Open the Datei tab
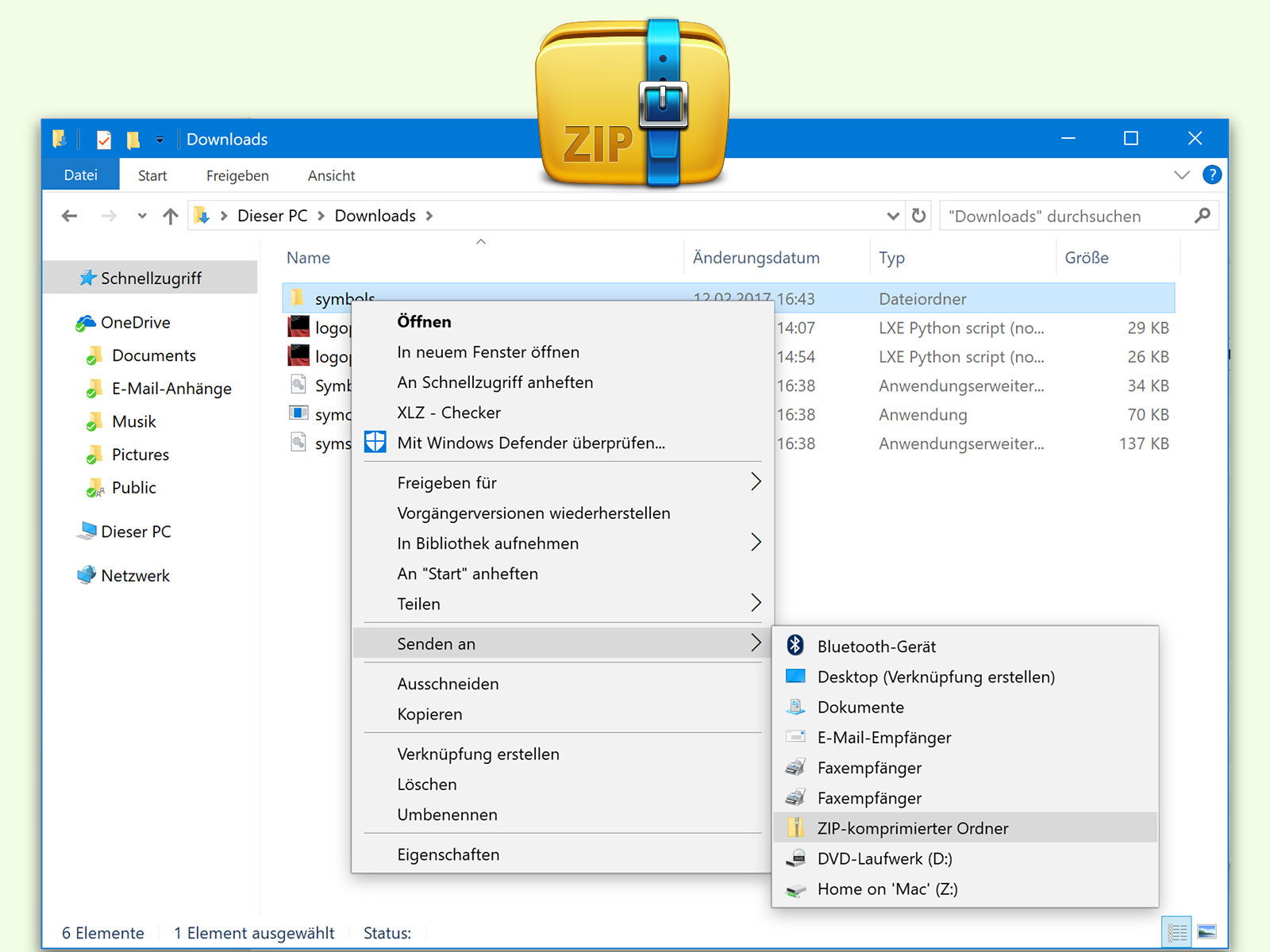Image resolution: width=1270 pixels, height=952 pixels. tap(81, 175)
